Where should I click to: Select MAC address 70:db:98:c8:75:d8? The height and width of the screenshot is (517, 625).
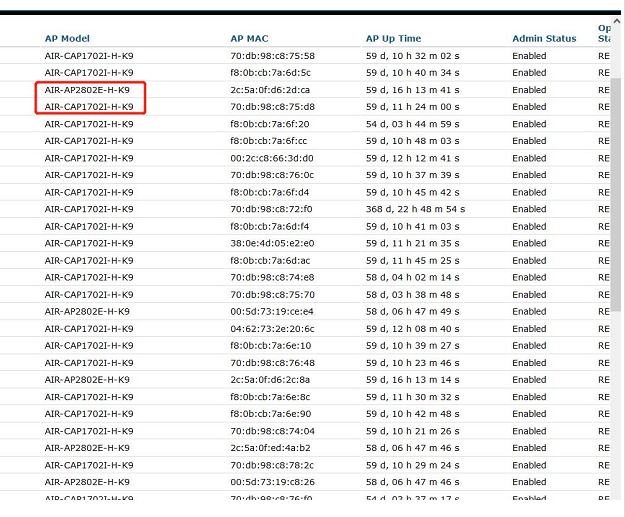click(x=273, y=107)
